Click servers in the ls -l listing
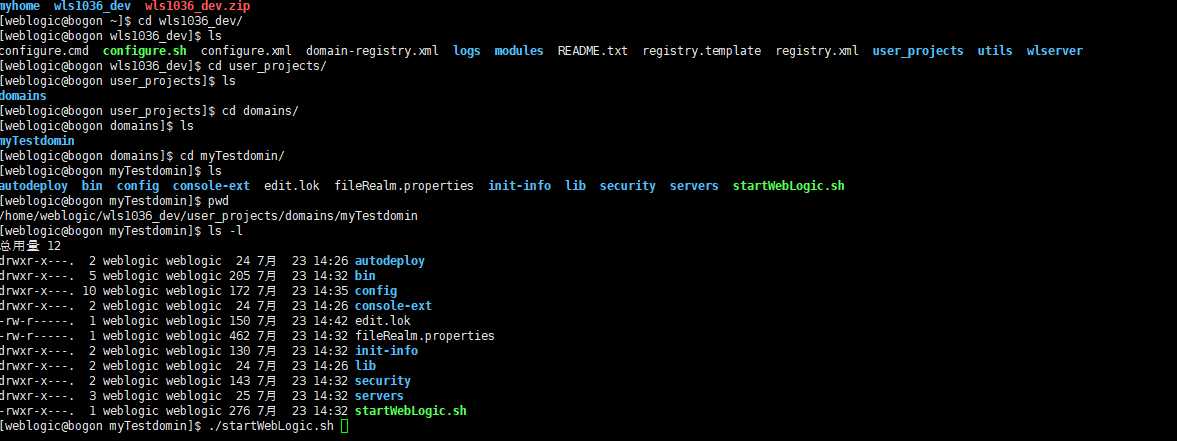 tap(379, 396)
